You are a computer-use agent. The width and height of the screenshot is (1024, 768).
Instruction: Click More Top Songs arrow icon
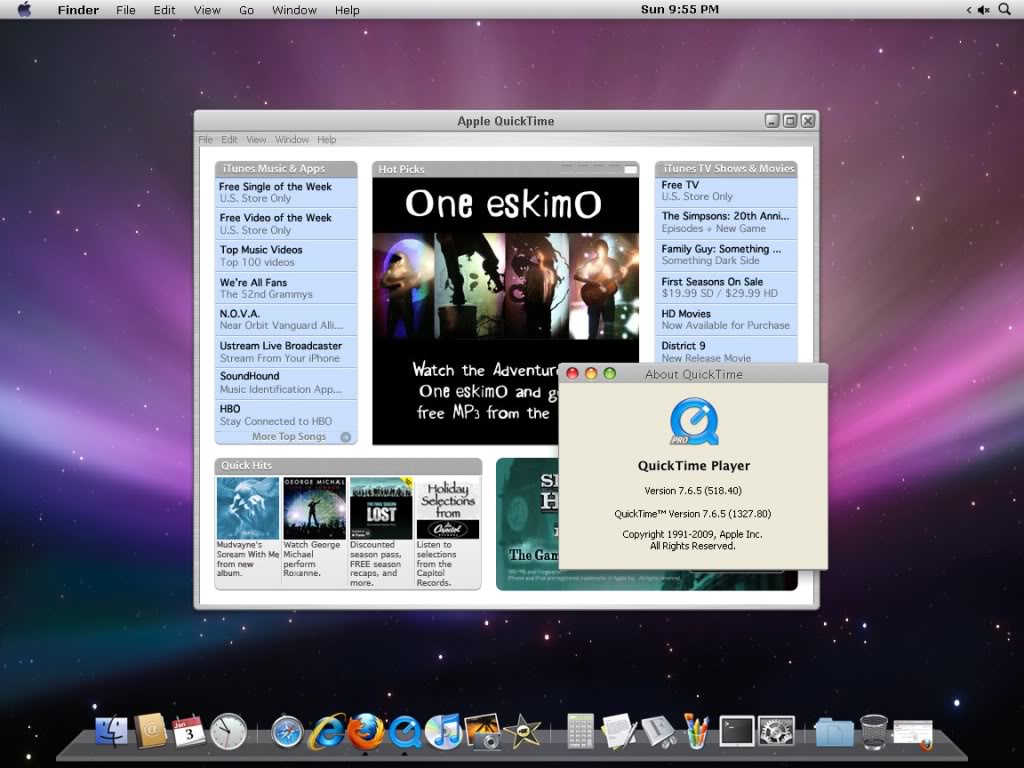tap(345, 437)
